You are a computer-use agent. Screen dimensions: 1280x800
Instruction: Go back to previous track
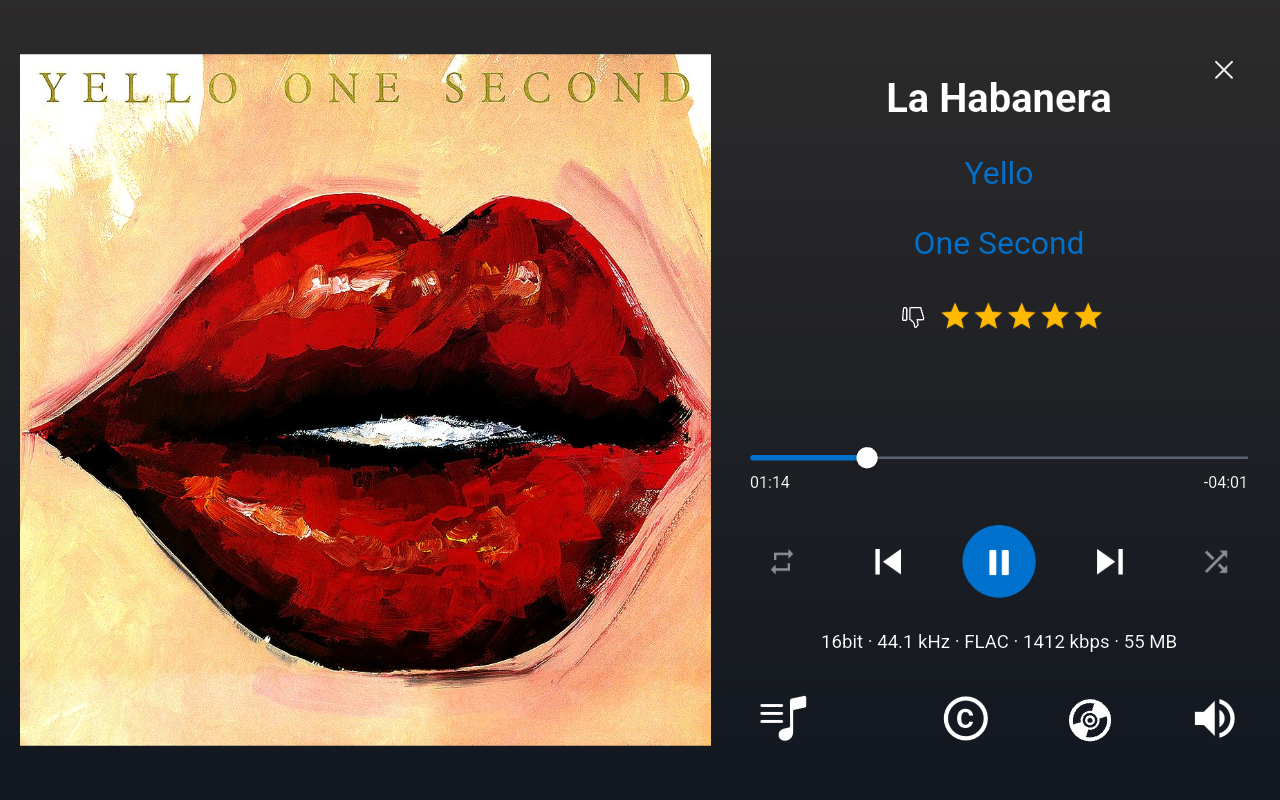[888, 562]
